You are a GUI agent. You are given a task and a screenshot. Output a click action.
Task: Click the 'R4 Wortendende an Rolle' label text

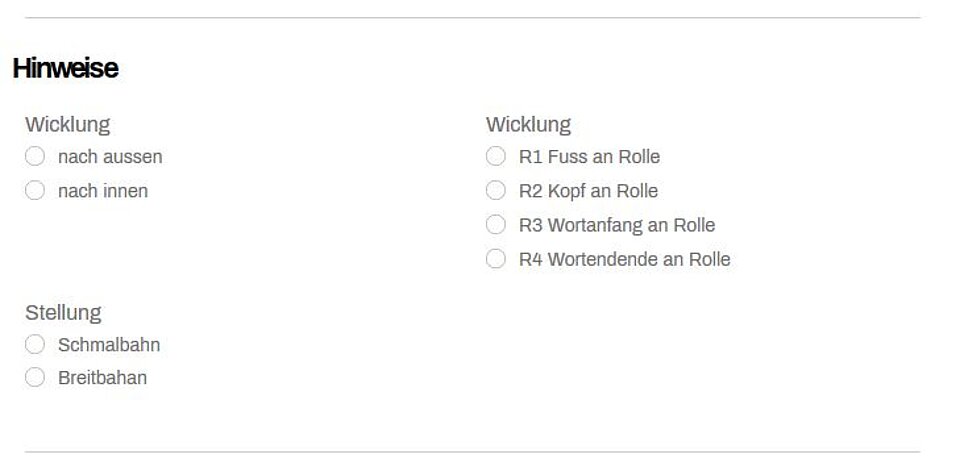[624, 259]
